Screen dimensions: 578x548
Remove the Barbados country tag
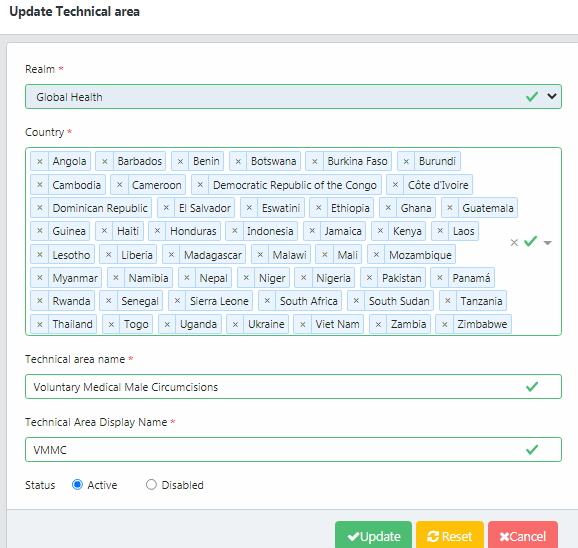tap(105, 161)
